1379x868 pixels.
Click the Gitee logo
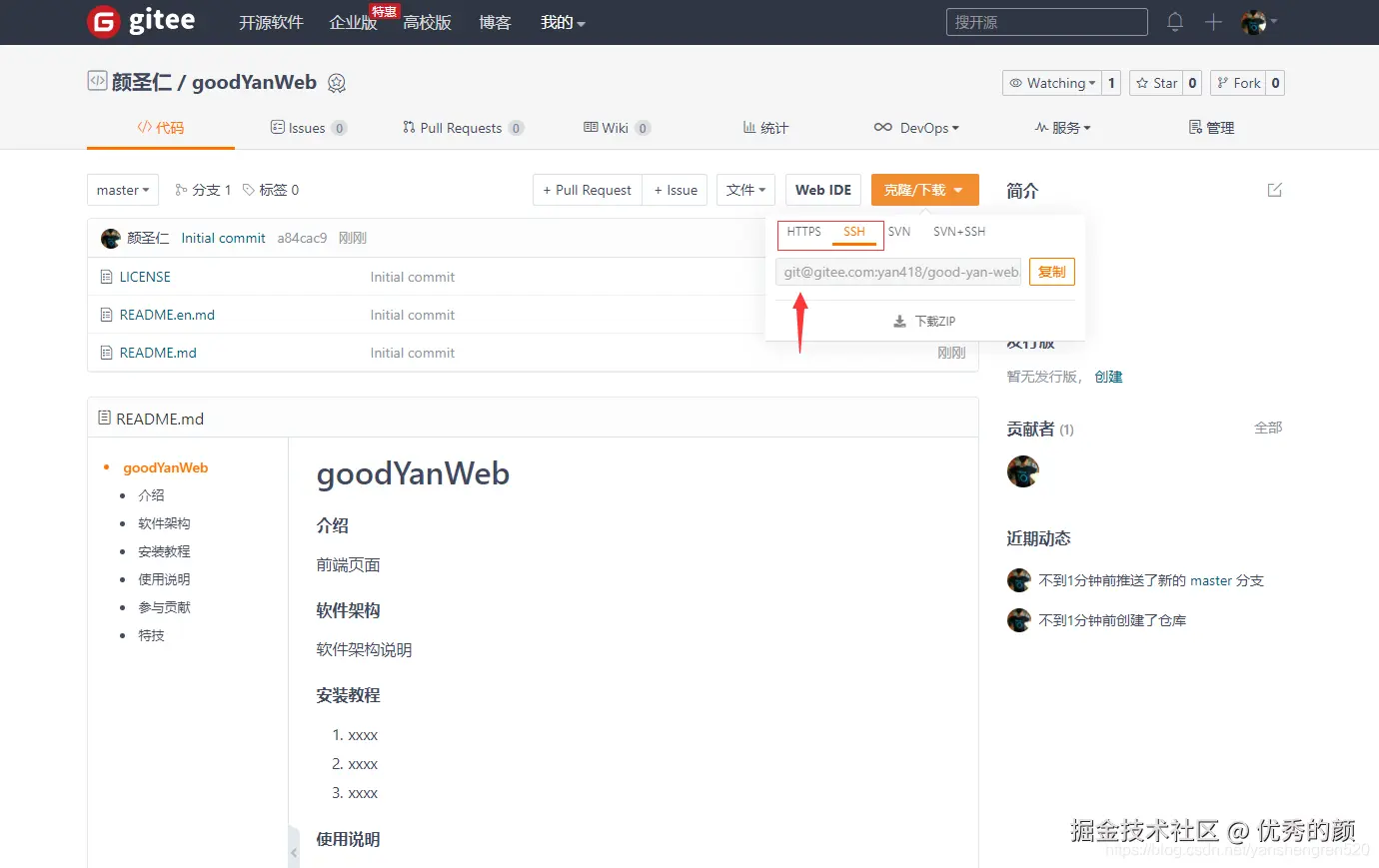click(141, 21)
